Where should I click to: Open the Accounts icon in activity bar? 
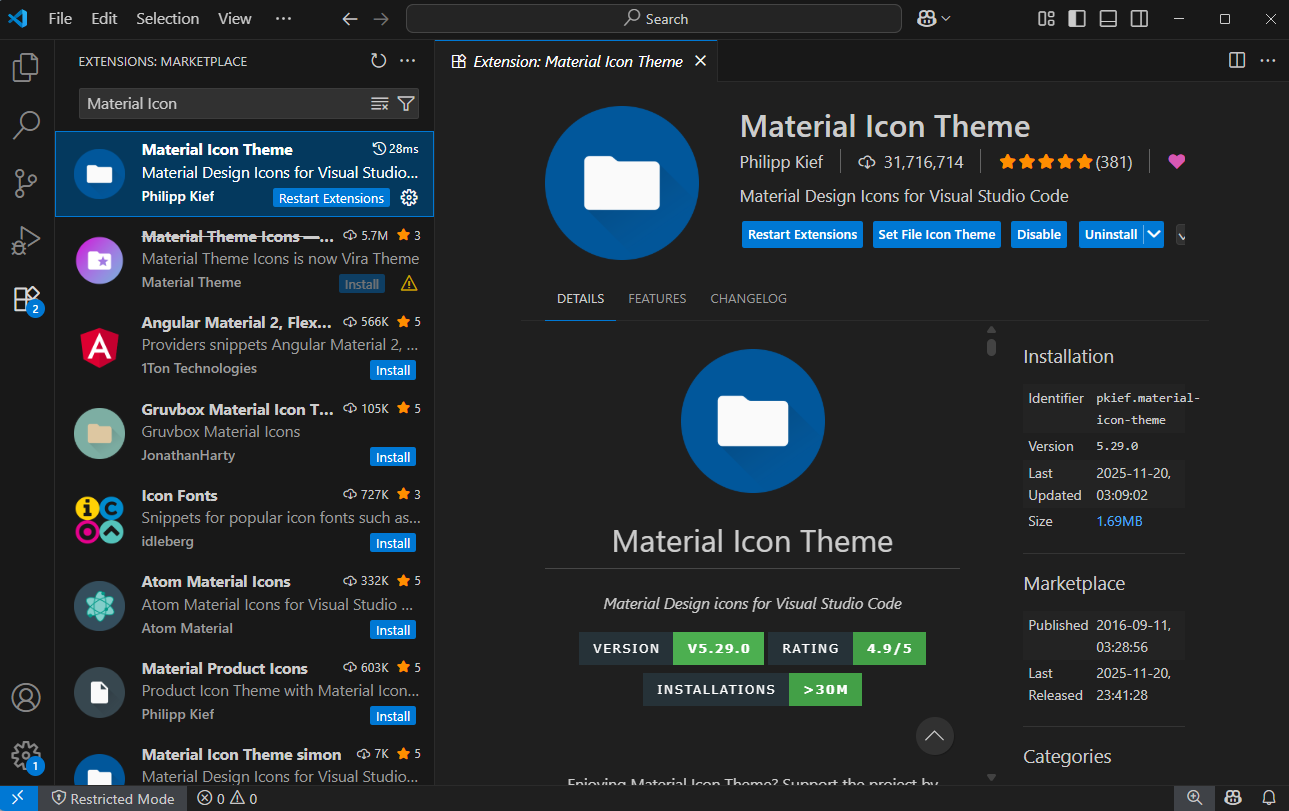pyautogui.click(x=26, y=697)
